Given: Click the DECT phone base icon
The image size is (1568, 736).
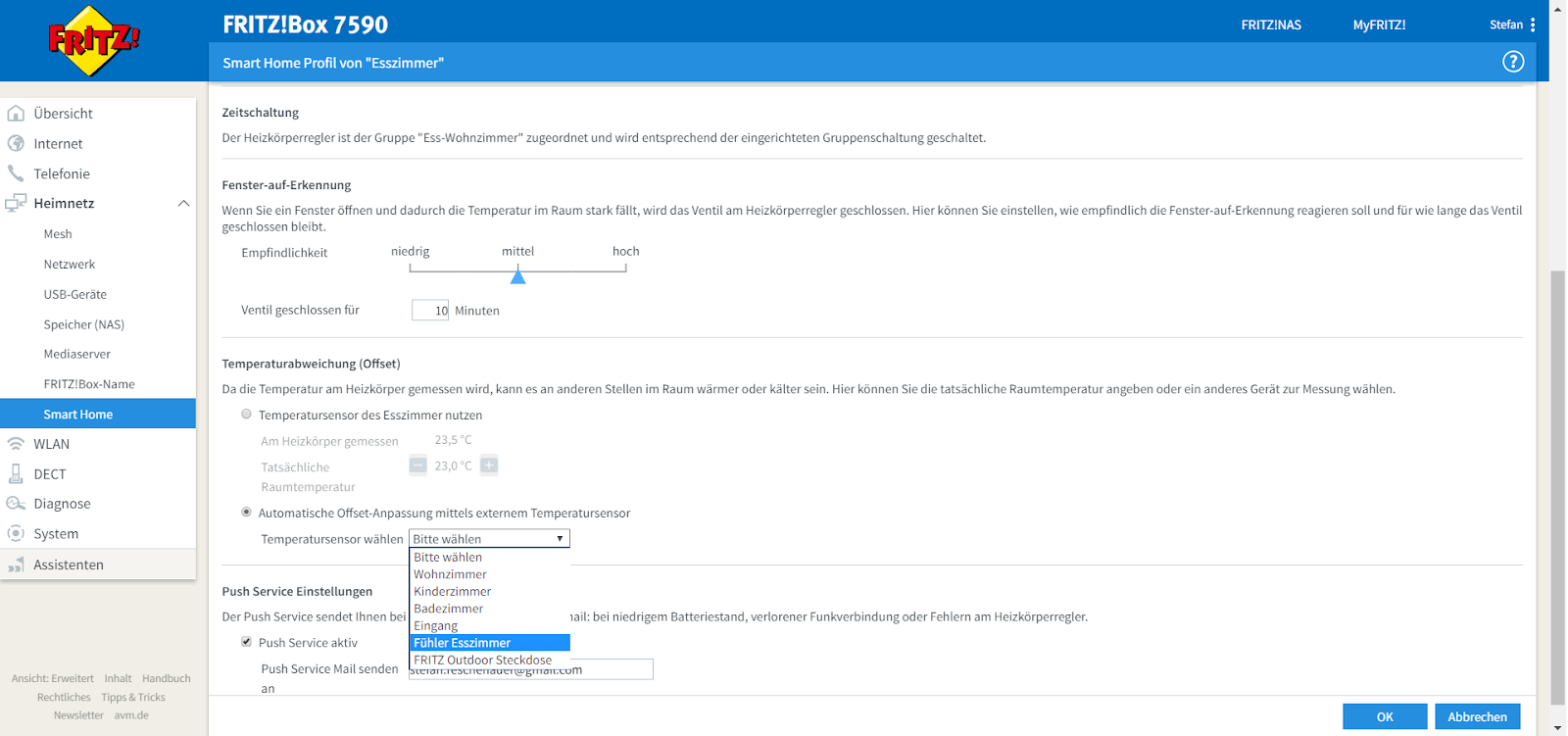Looking at the screenshot, I should pos(16,473).
